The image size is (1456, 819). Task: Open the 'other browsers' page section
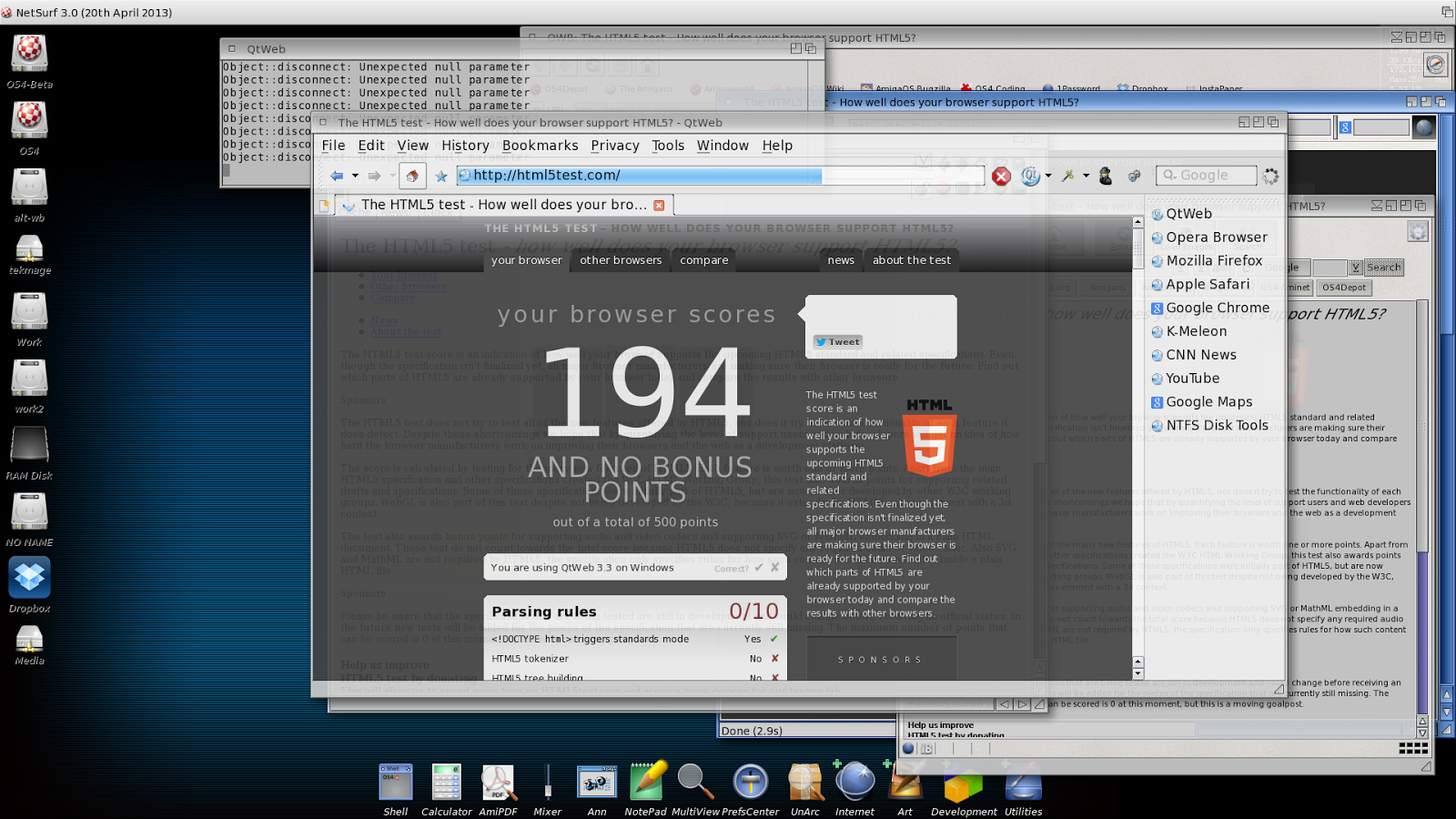coord(621,260)
